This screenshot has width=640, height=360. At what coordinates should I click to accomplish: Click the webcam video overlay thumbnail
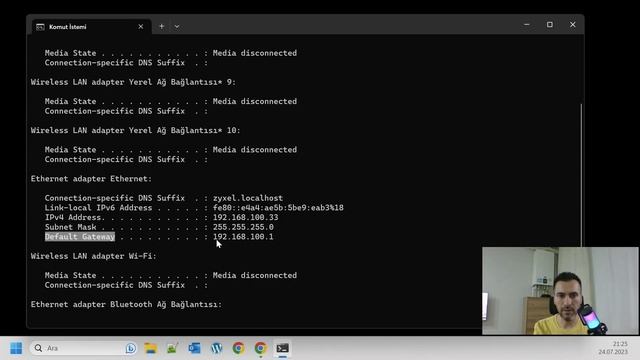point(560,291)
